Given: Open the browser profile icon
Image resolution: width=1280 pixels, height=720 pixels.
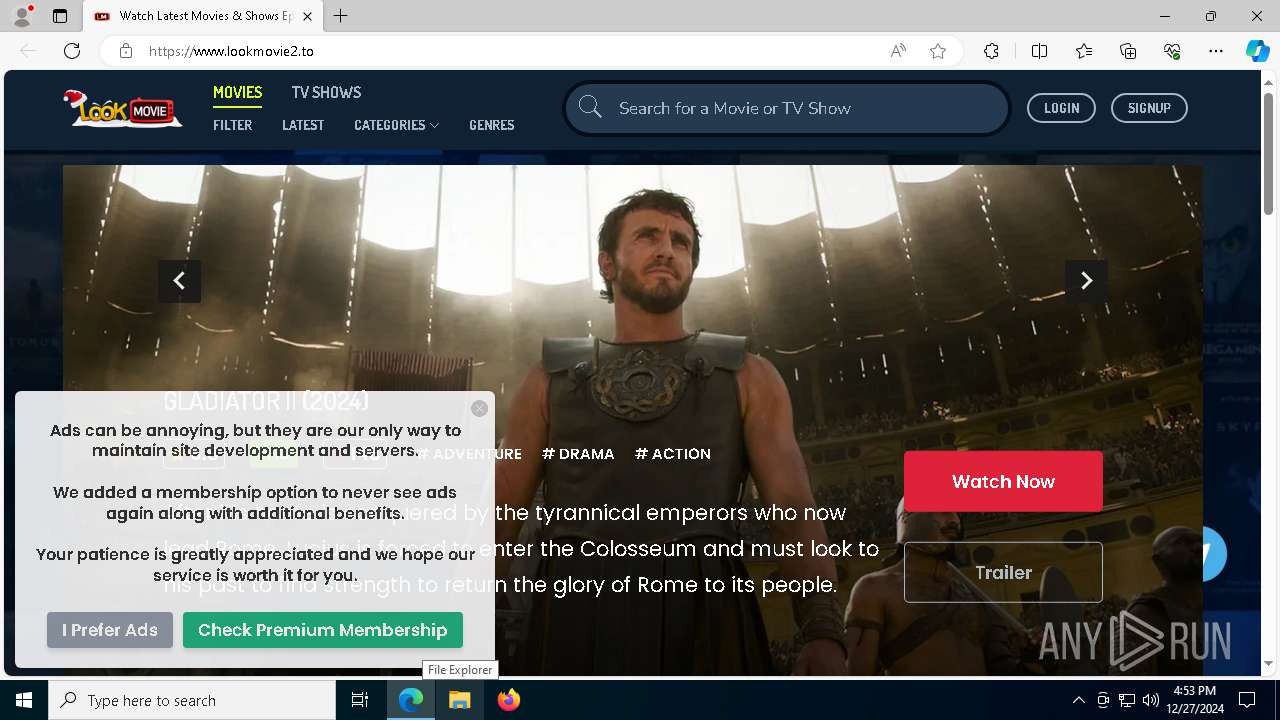Looking at the screenshot, I should click(x=22, y=16).
